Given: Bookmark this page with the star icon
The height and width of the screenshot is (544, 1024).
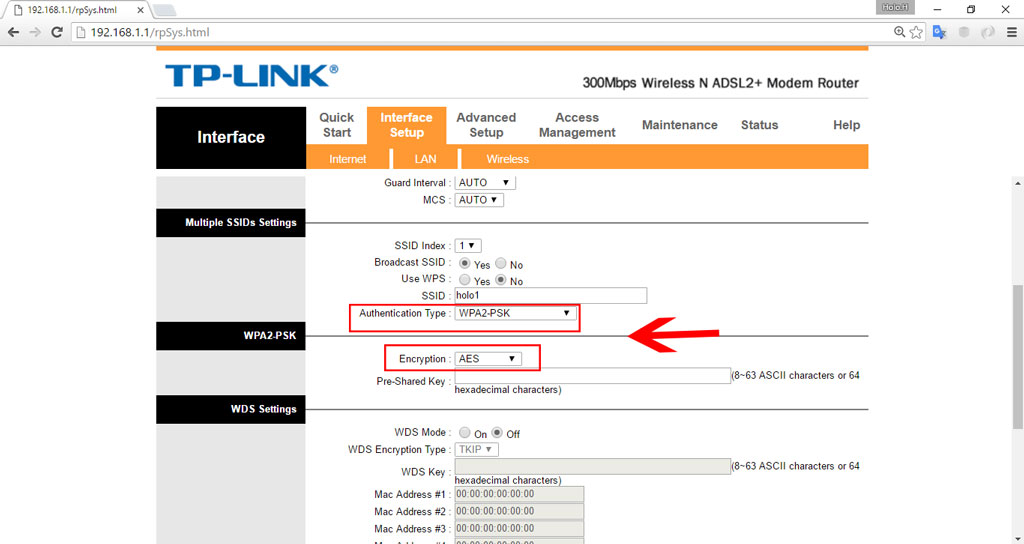Looking at the screenshot, I should pyautogui.click(x=916, y=32).
